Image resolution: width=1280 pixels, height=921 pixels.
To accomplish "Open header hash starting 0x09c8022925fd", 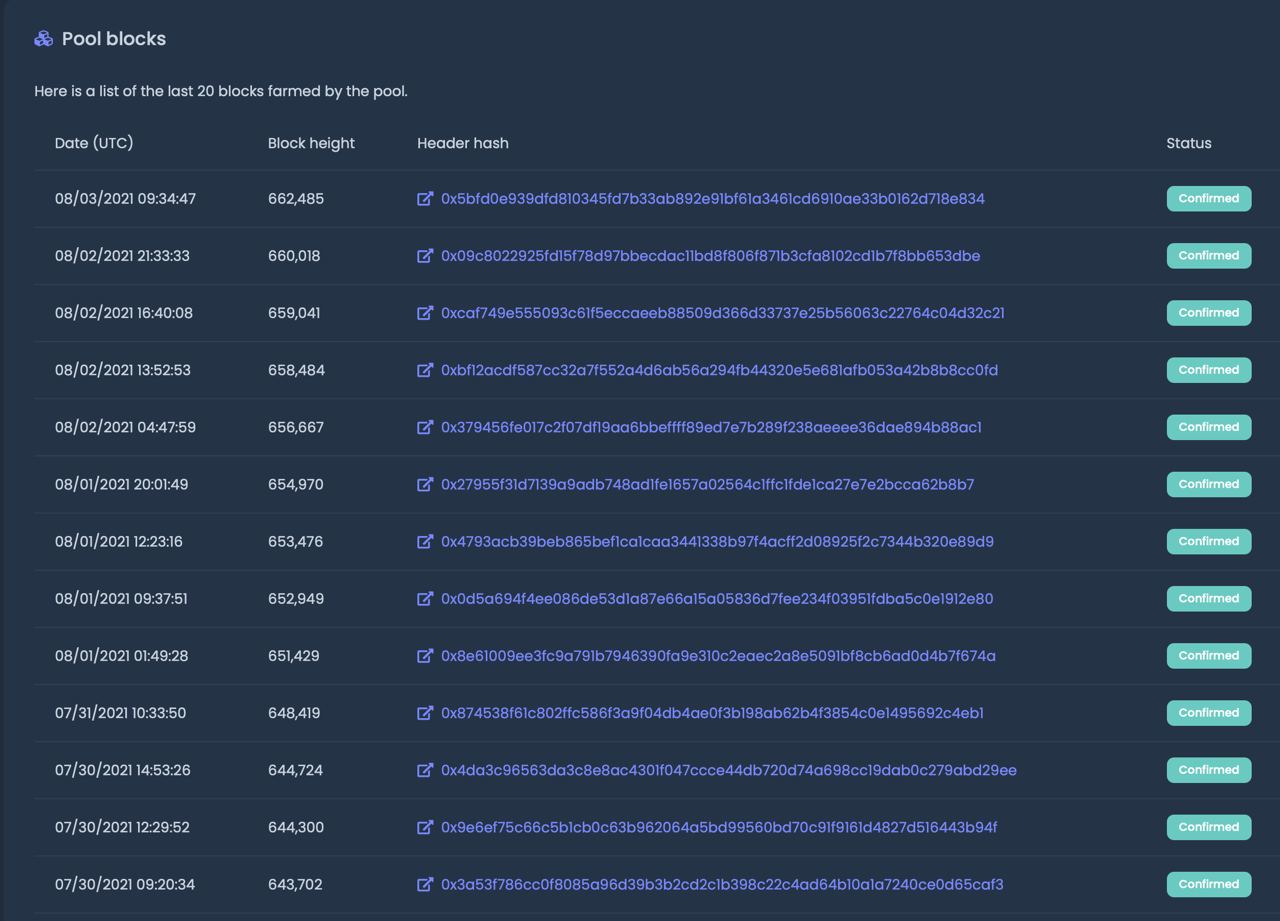I will tap(710, 256).
